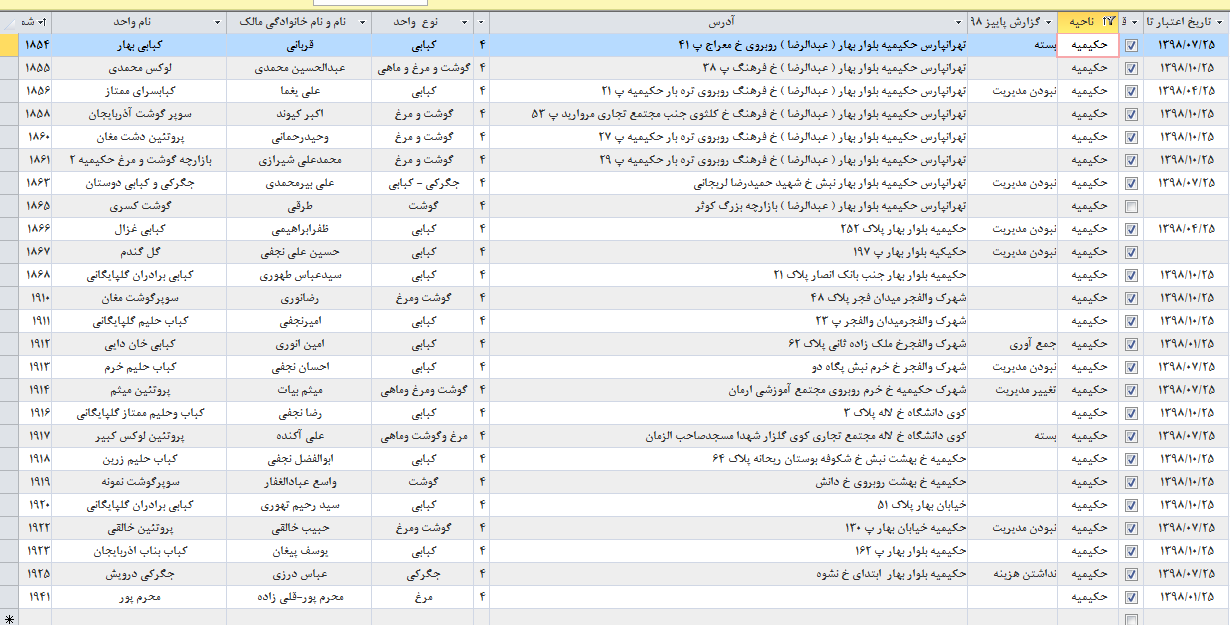Screen dimensions: 1230x625
Task: Uncheck the checkbox for پروتئین میثم
Action: (1131, 390)
